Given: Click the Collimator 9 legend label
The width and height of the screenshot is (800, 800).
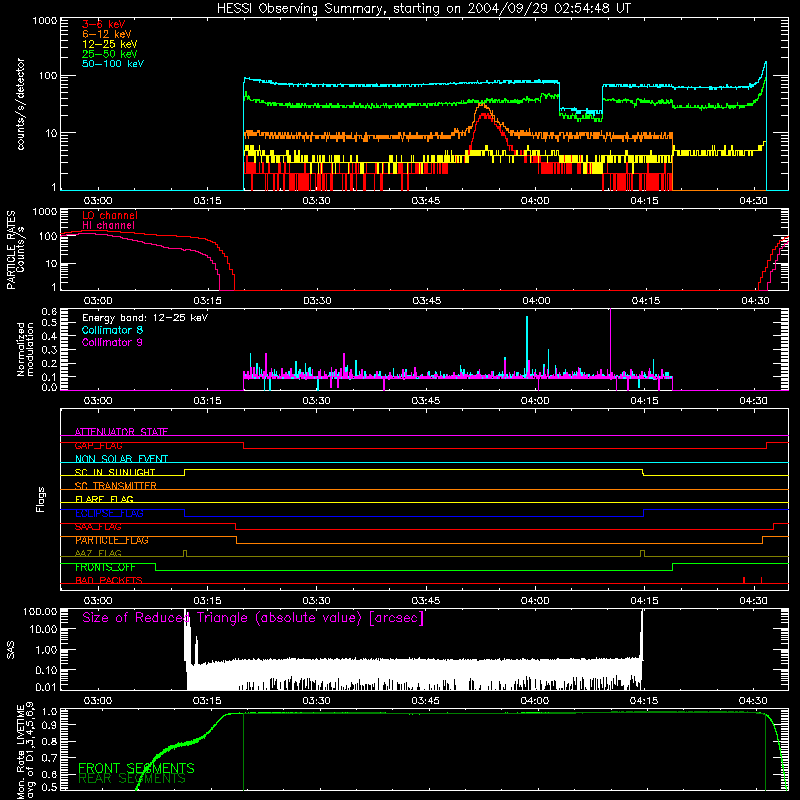Looking at the screenshot, I should pyautogui.click(x=112, y=342).
